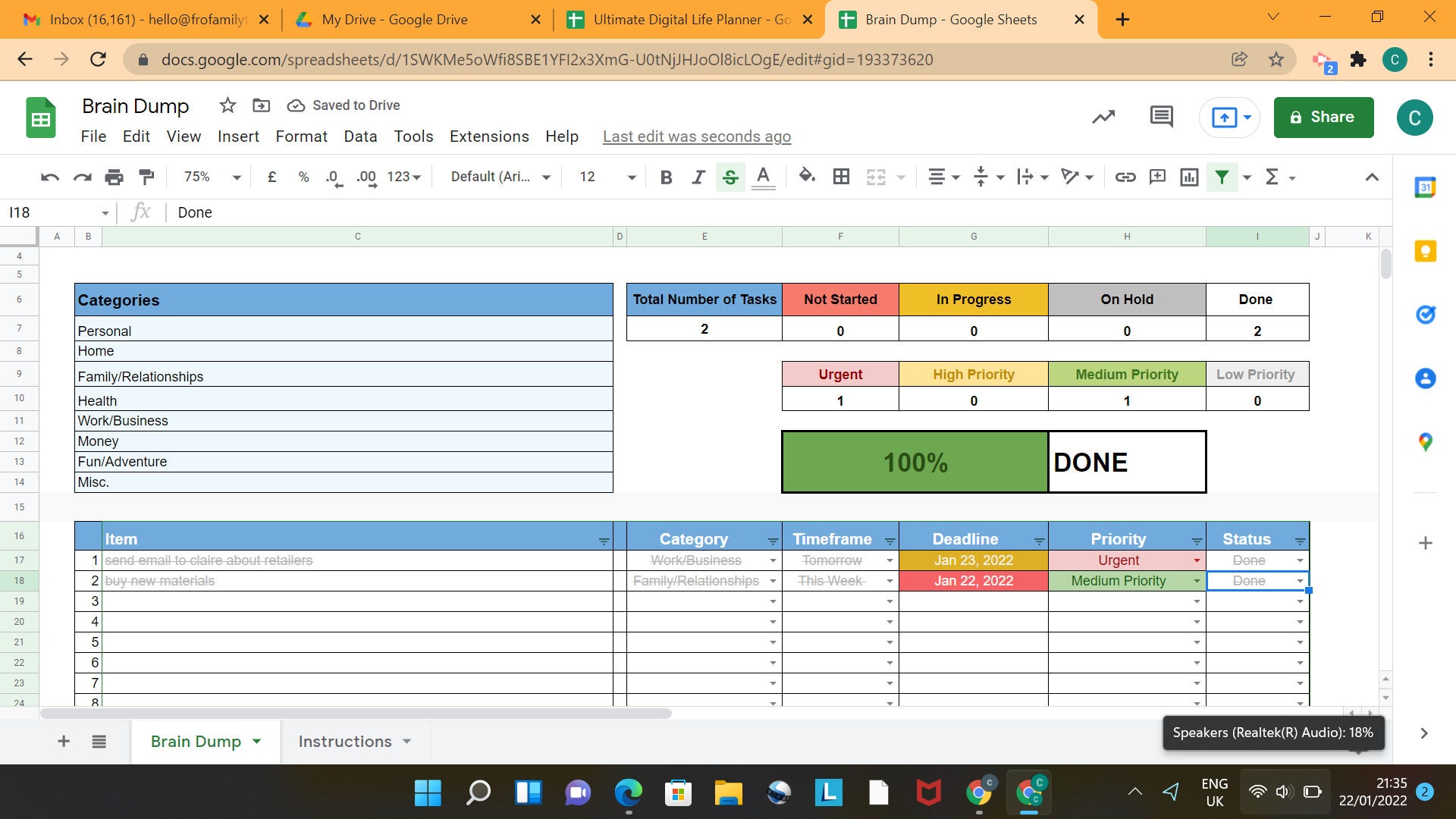
Task: Click the Share button
Action: click(1323, 117)
